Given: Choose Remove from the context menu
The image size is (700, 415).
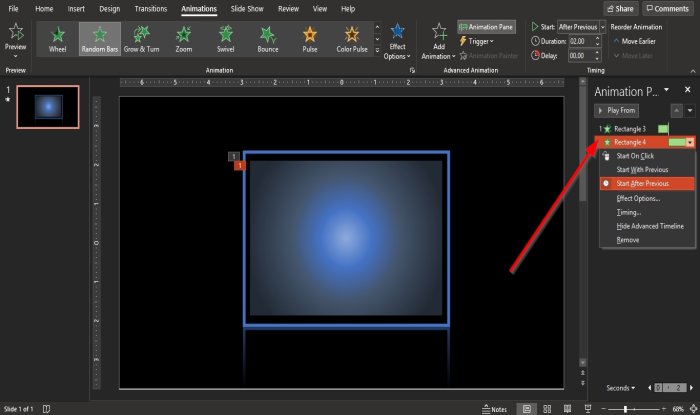Looking at the screenshot, I should click(647, 240).
